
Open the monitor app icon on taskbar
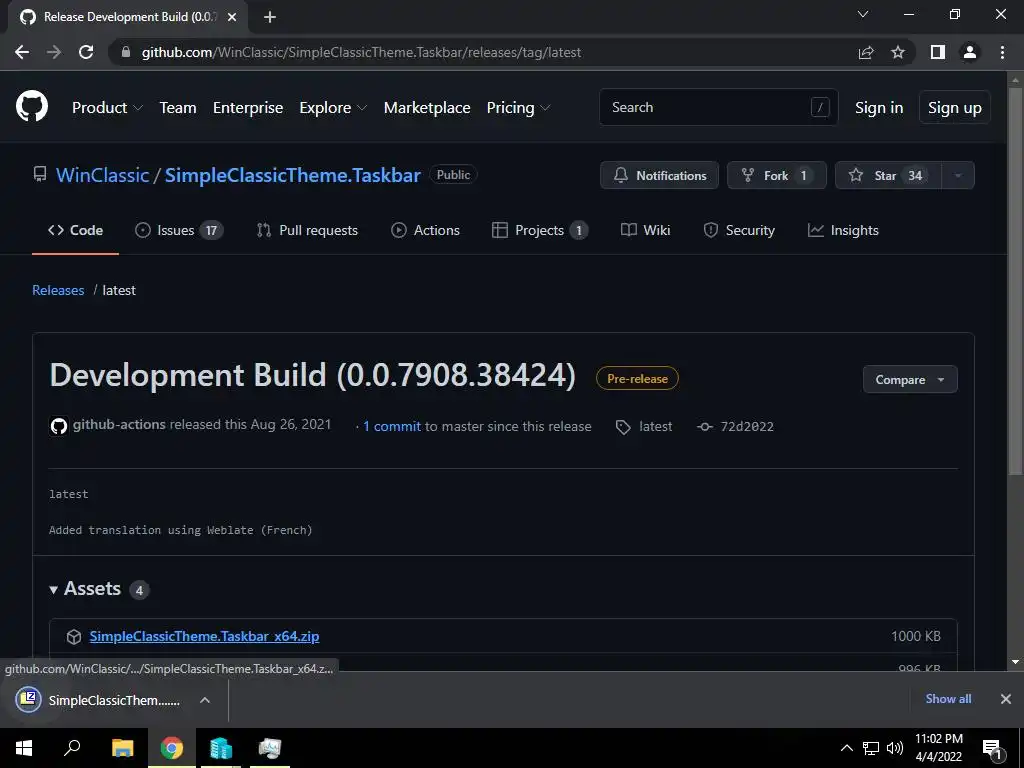[269, 748]
